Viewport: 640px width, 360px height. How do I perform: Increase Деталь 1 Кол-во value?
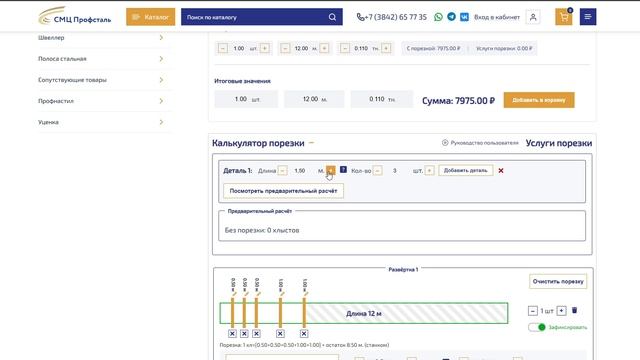tap(429, 171)
